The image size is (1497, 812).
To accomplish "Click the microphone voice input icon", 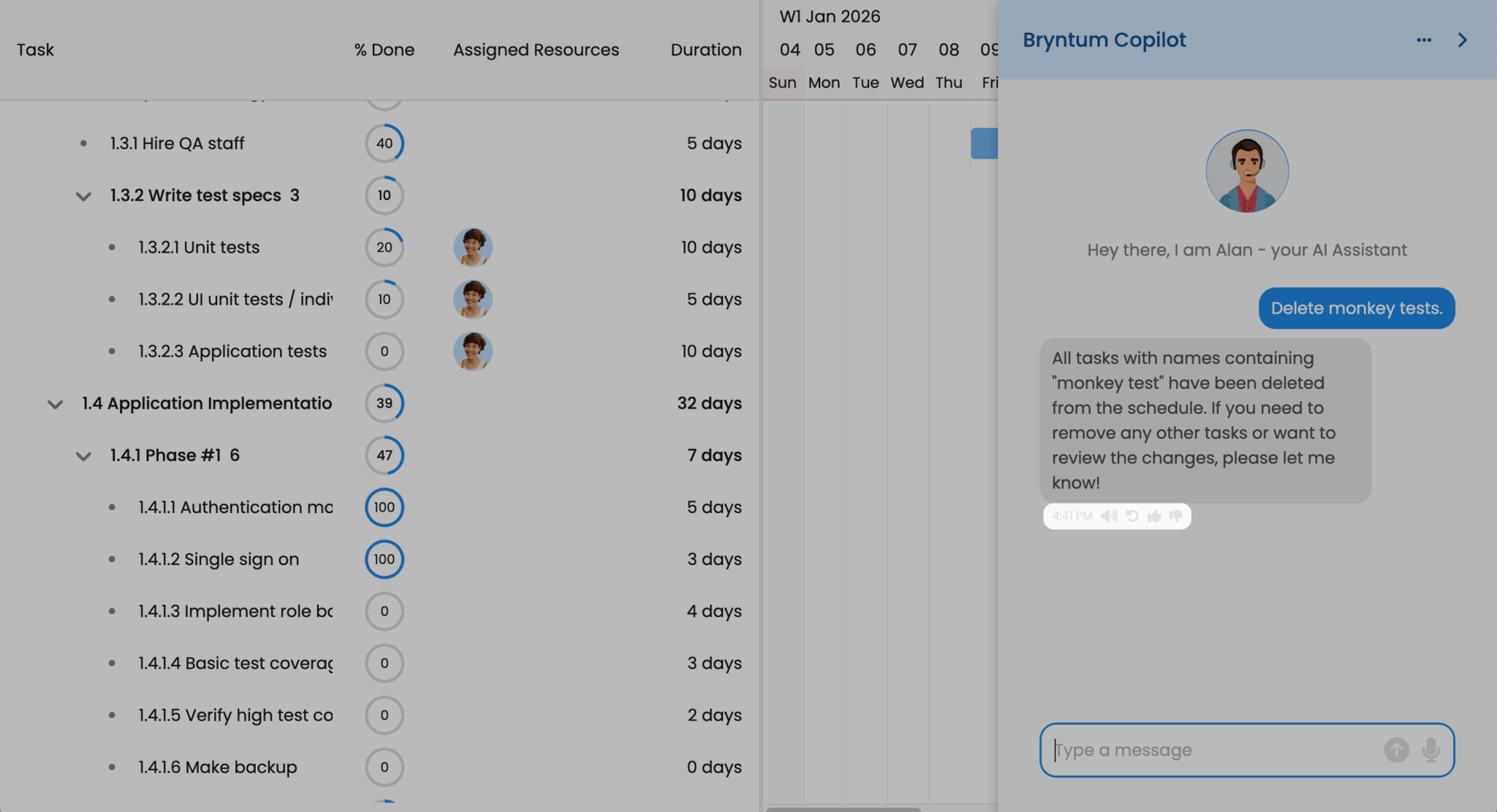I will tap(1430, 750).
